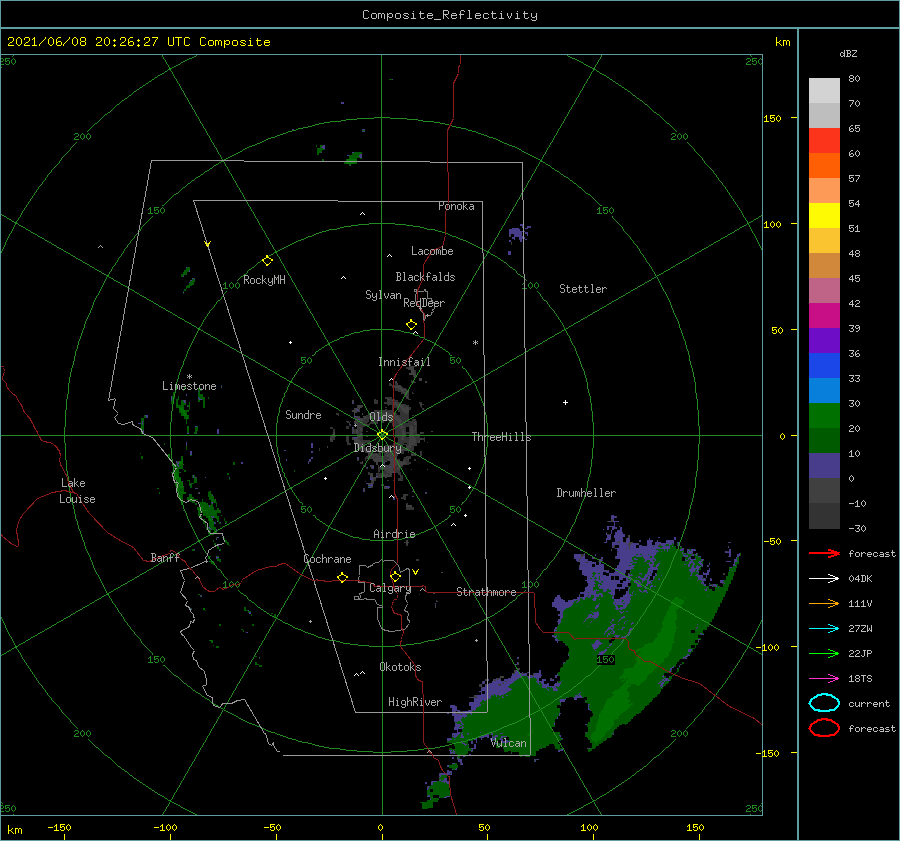The height and width of the screenshot is (841, 900).
Task: Click the Innisfail city label
Action: coord(404,362)
